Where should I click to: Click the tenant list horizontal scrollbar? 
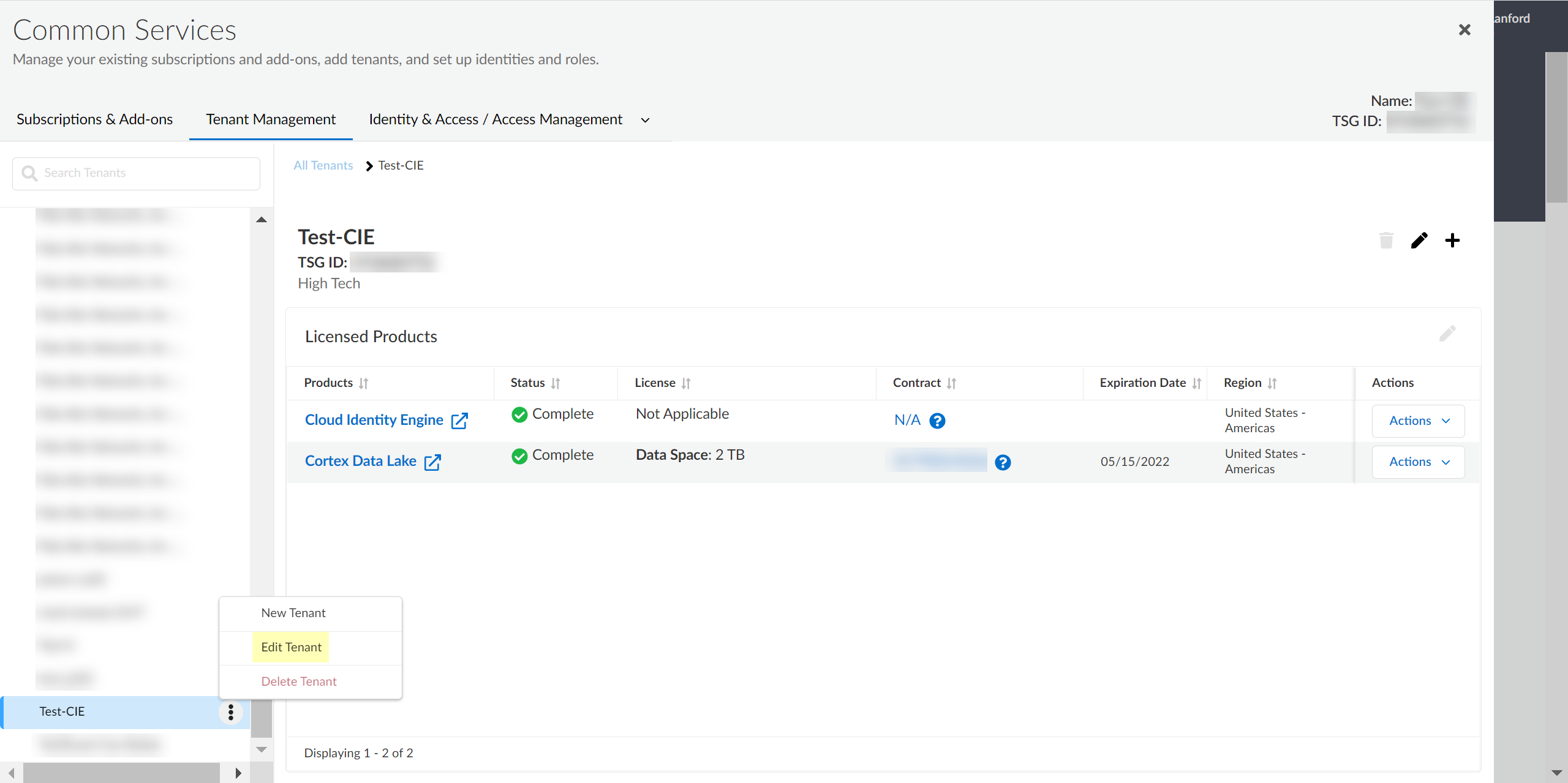click(121, 773)
